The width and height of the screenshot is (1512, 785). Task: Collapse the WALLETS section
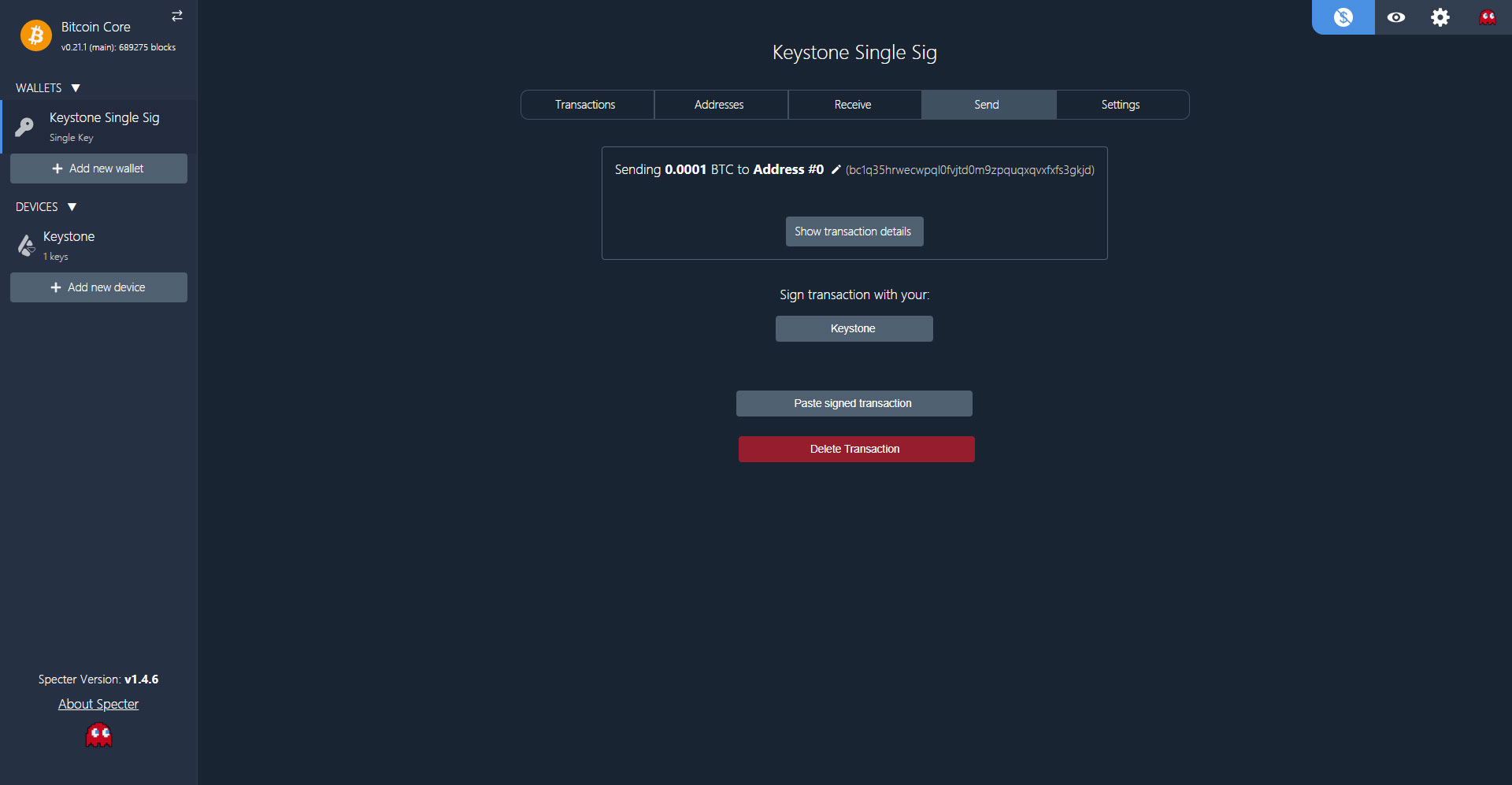pos(76,87)
